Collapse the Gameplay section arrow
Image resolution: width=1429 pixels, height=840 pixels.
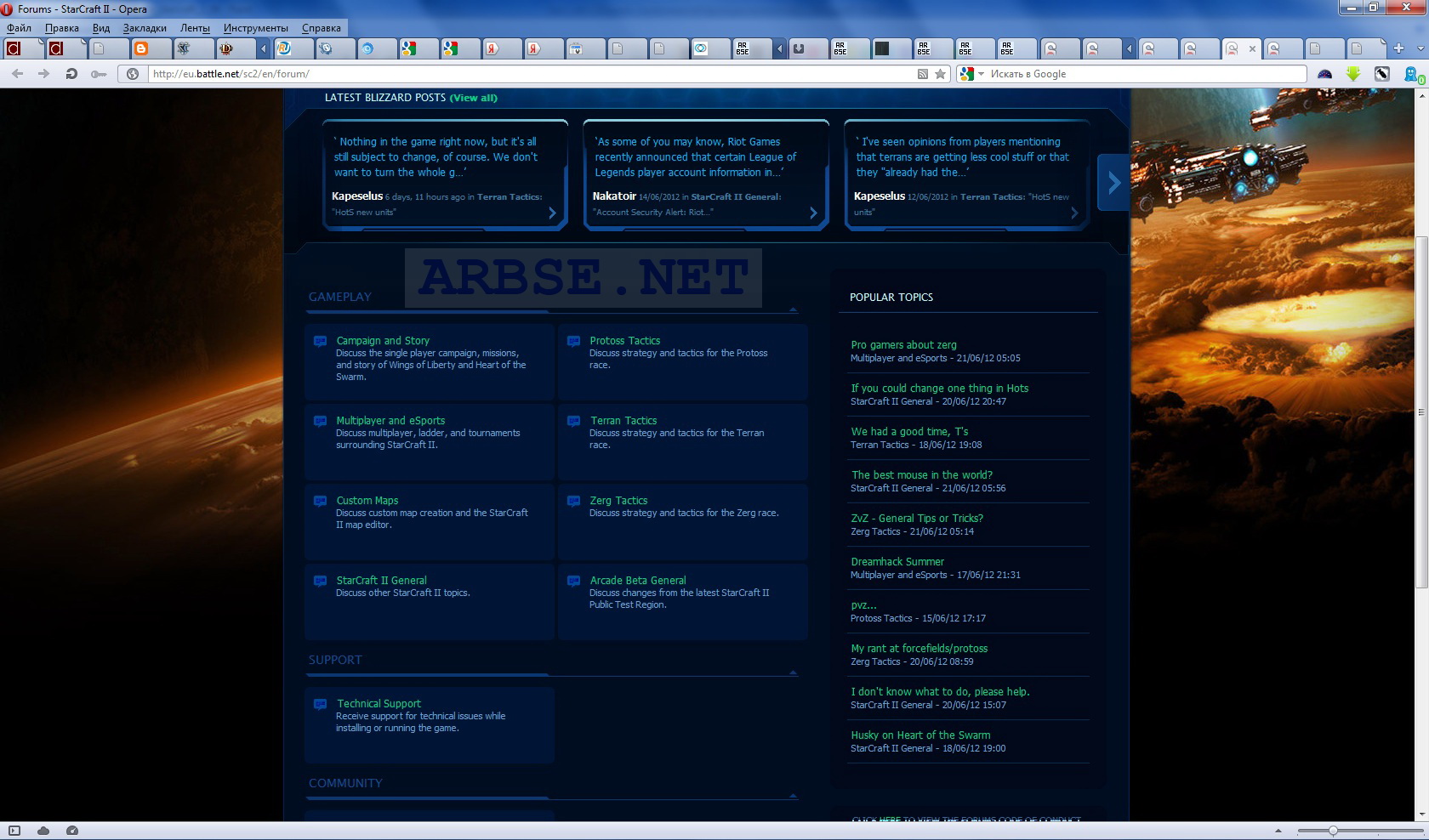[x=793, y=309]
